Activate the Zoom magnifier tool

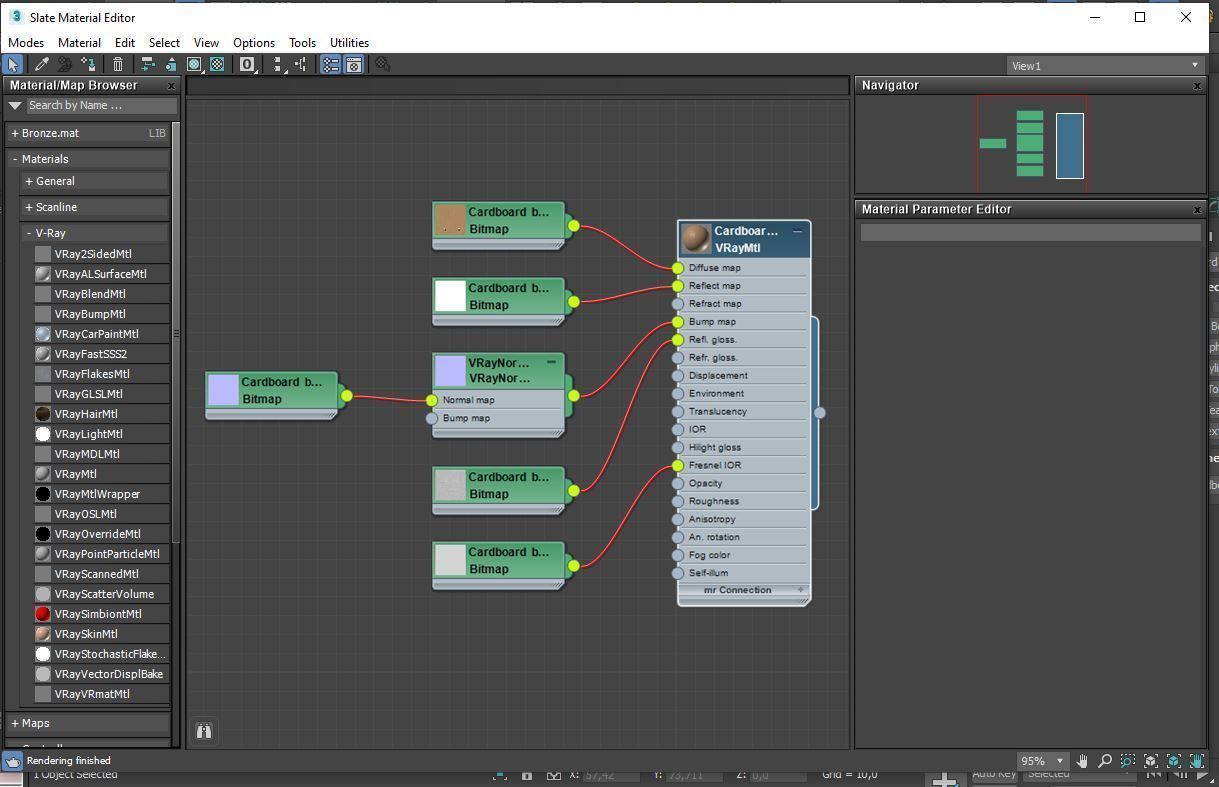[x=1105, y=761]
